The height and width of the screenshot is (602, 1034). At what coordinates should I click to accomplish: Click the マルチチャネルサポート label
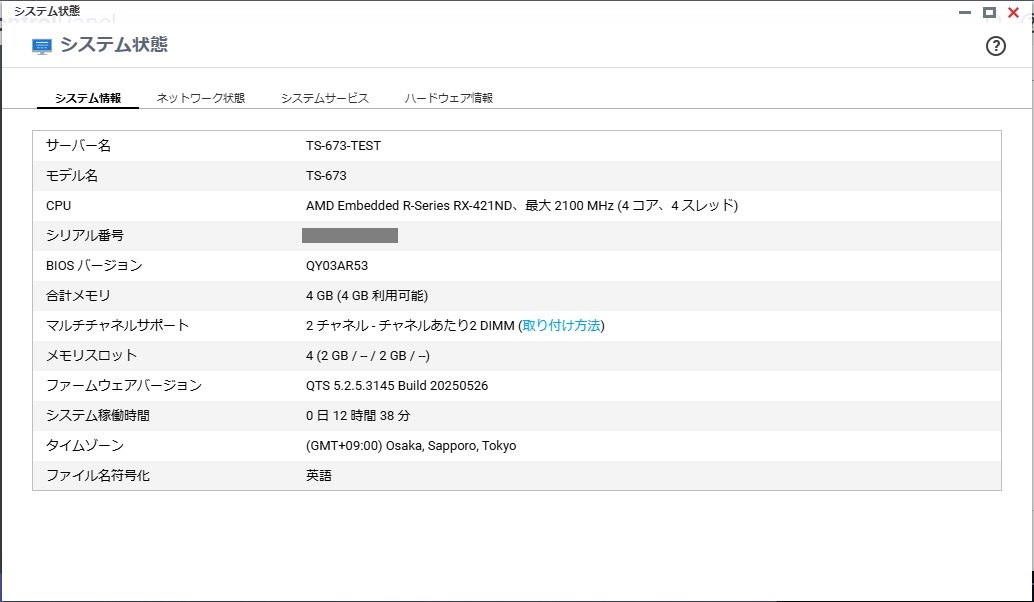[x=117, y=326]
